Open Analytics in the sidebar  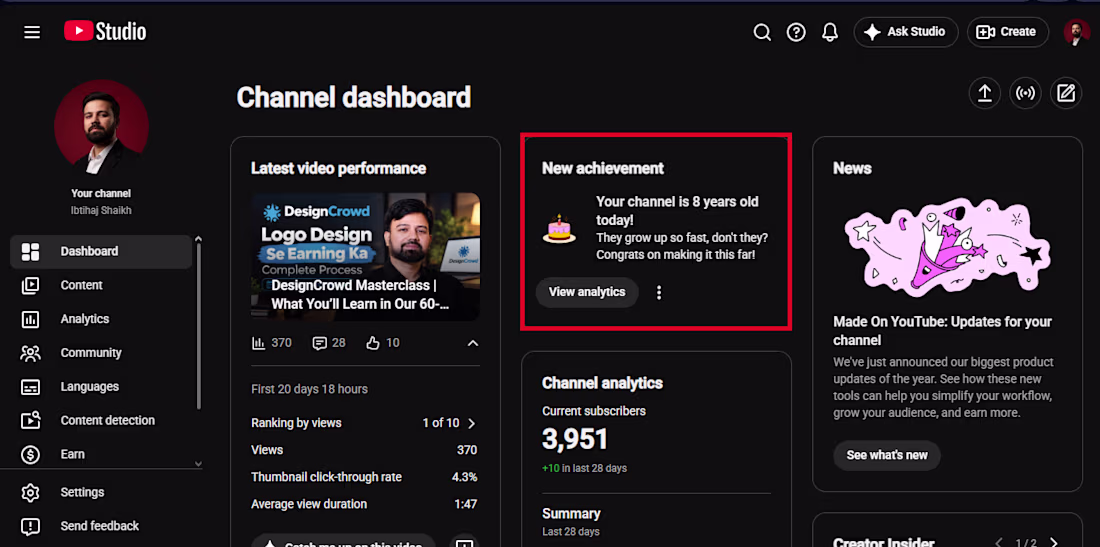(101, 319)
